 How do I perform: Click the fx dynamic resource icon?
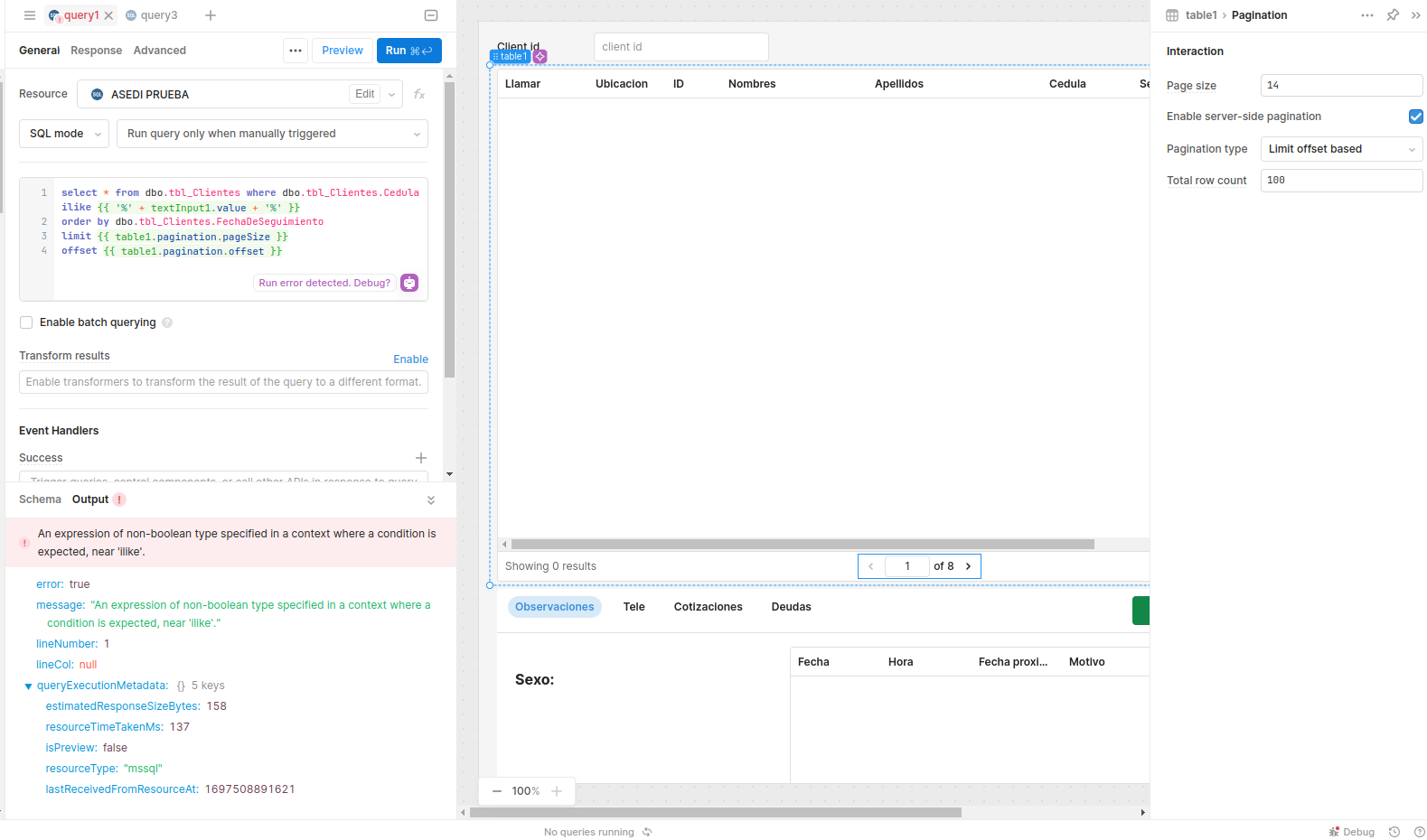pyautogui.click(x=419, y=94)
